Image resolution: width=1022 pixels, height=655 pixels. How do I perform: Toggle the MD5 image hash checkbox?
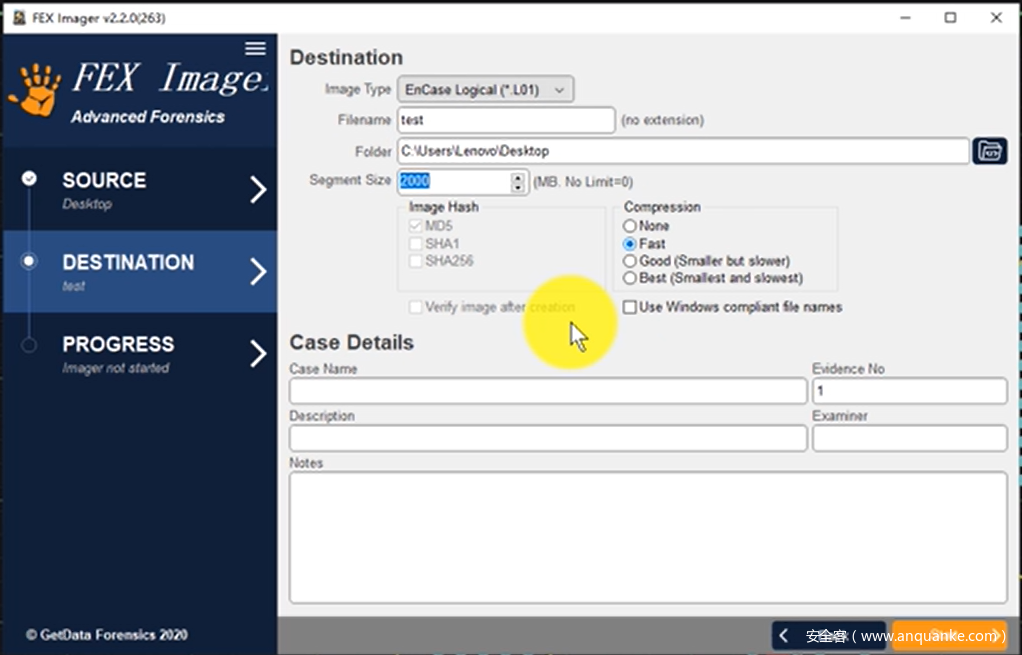click(415, 226)
